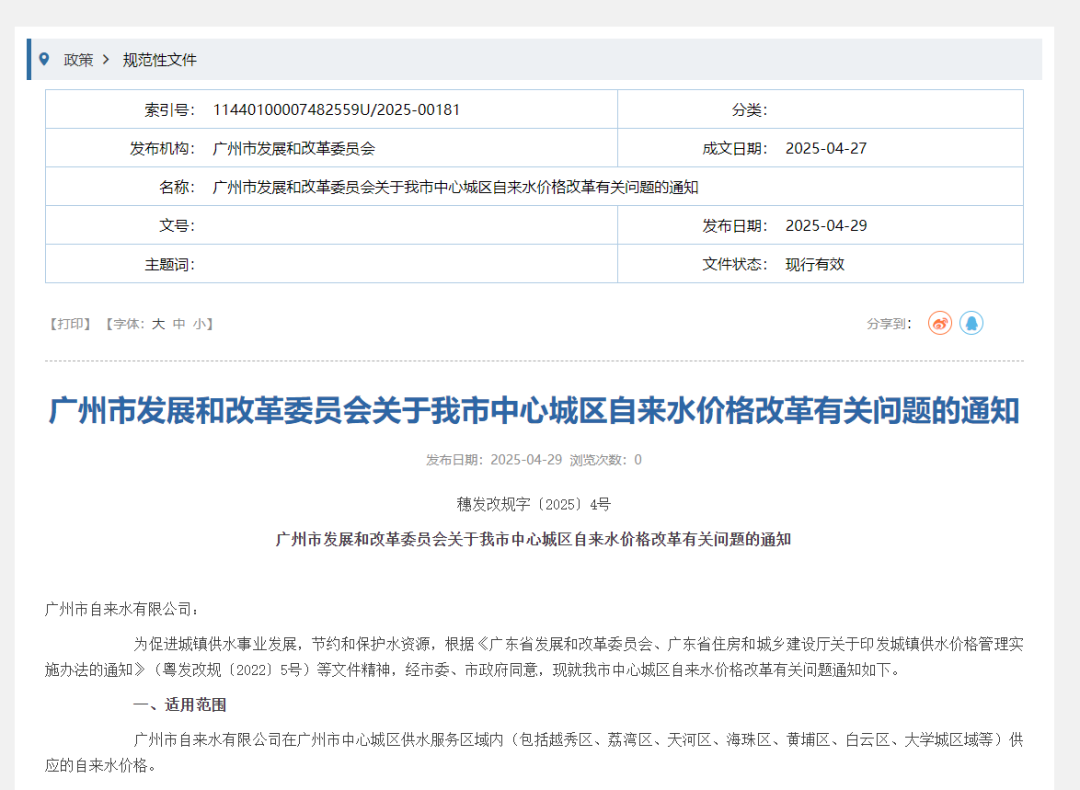1080x790 pixels.
Task: Click the 主题词 label in table
Action: point(169,264)
